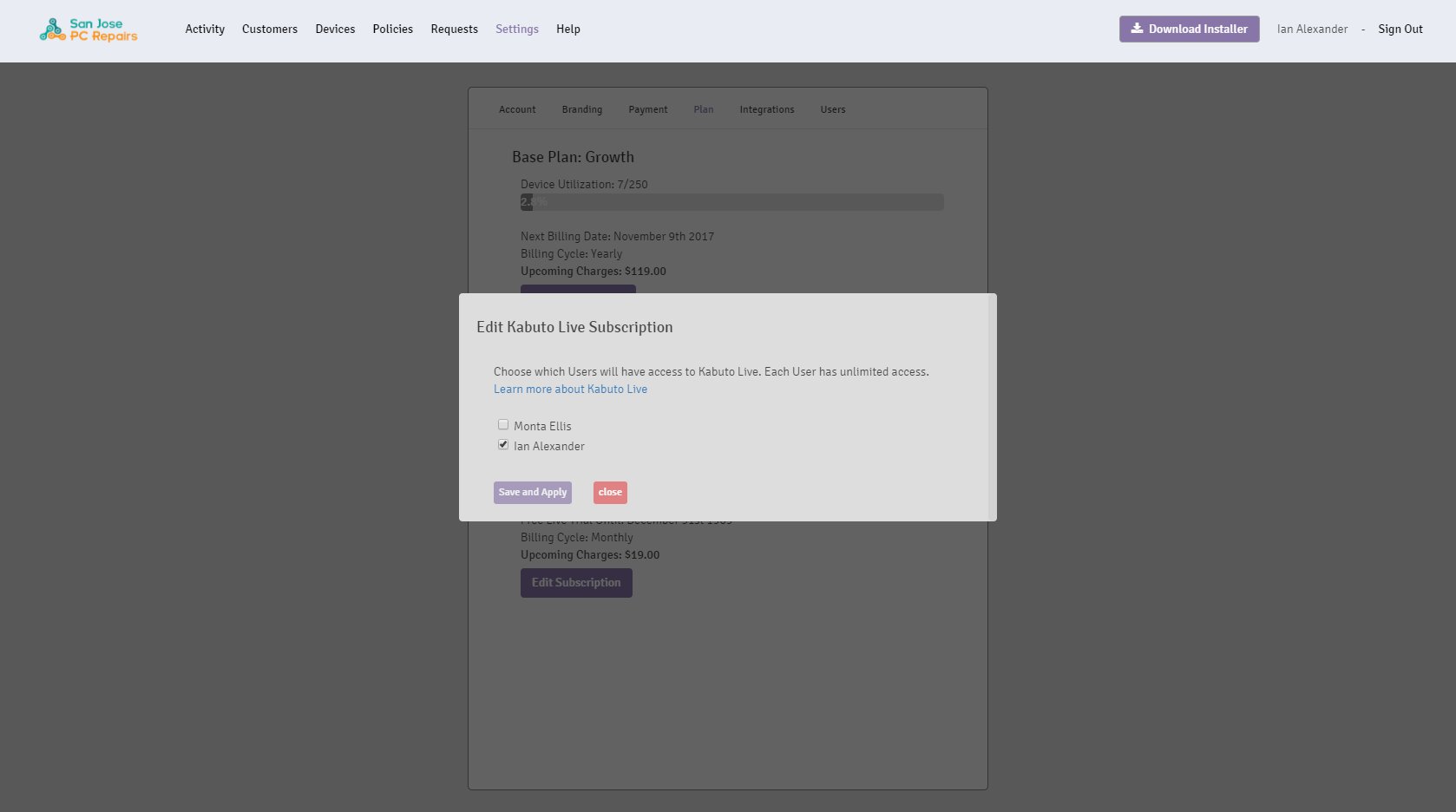Switch to the Branding tab
This screenshot has height=812, width=1456.
[582, 109]
